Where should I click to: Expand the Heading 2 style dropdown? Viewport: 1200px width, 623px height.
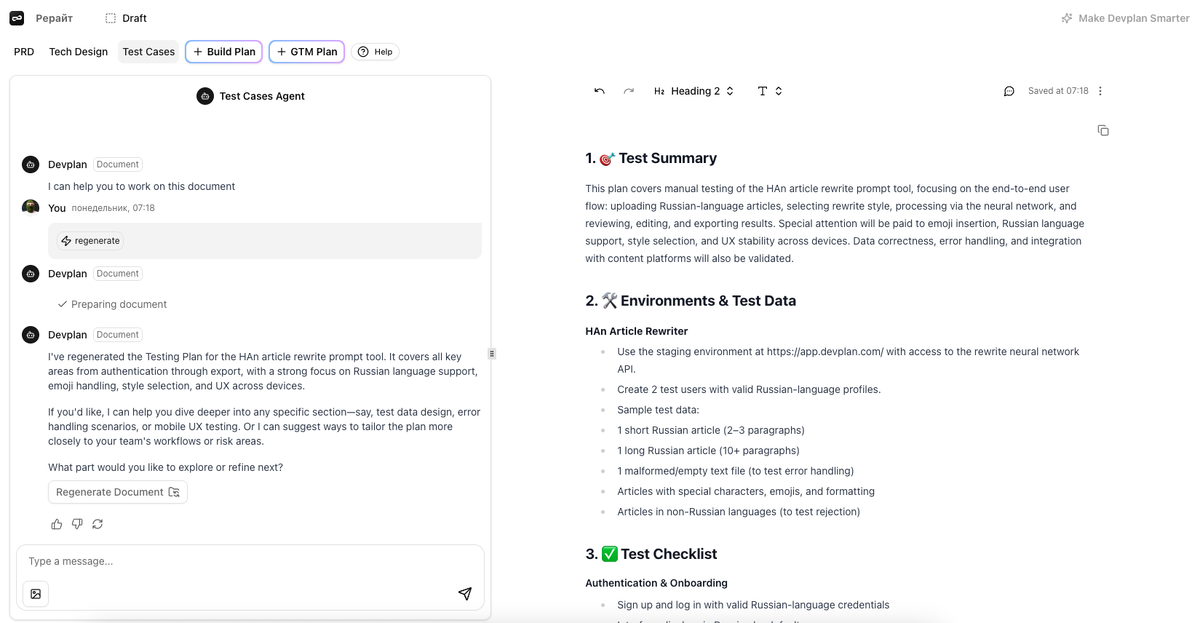pos(694,91)
